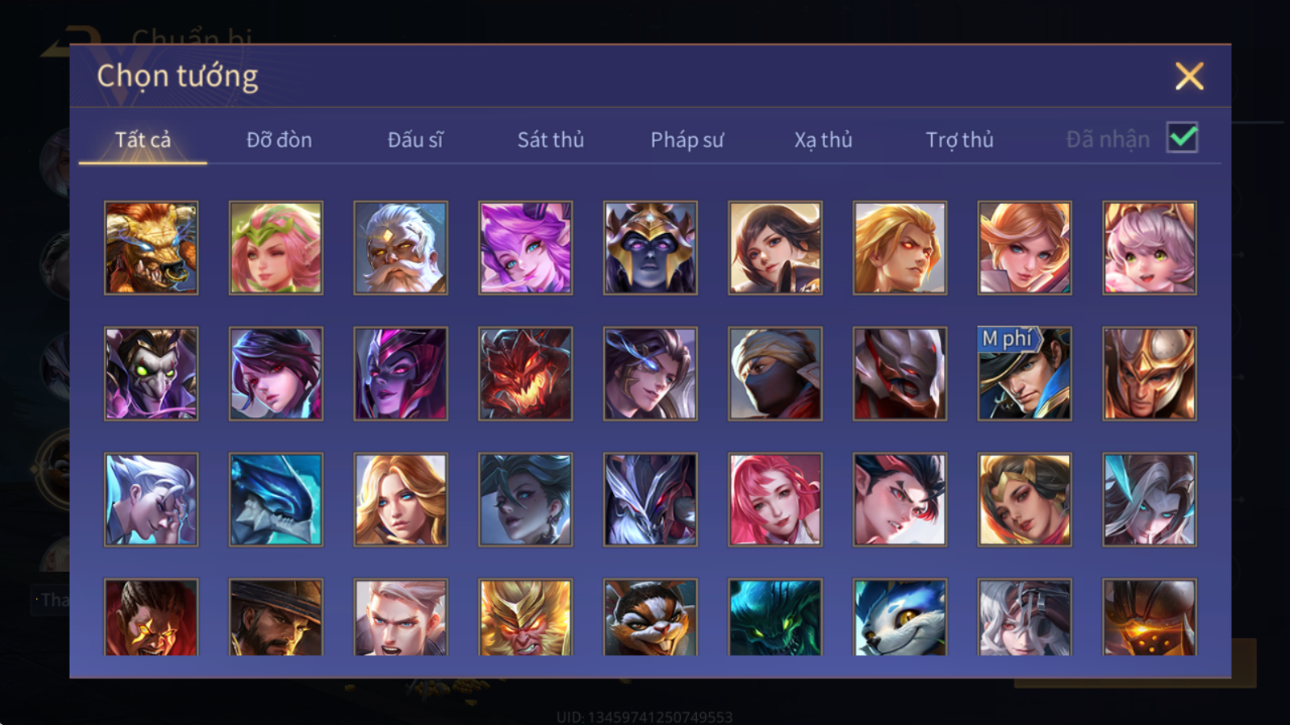Pick the masked ninja hero portrait
The width and height of the screenshot is (1290, 725).
coord(775,373)
